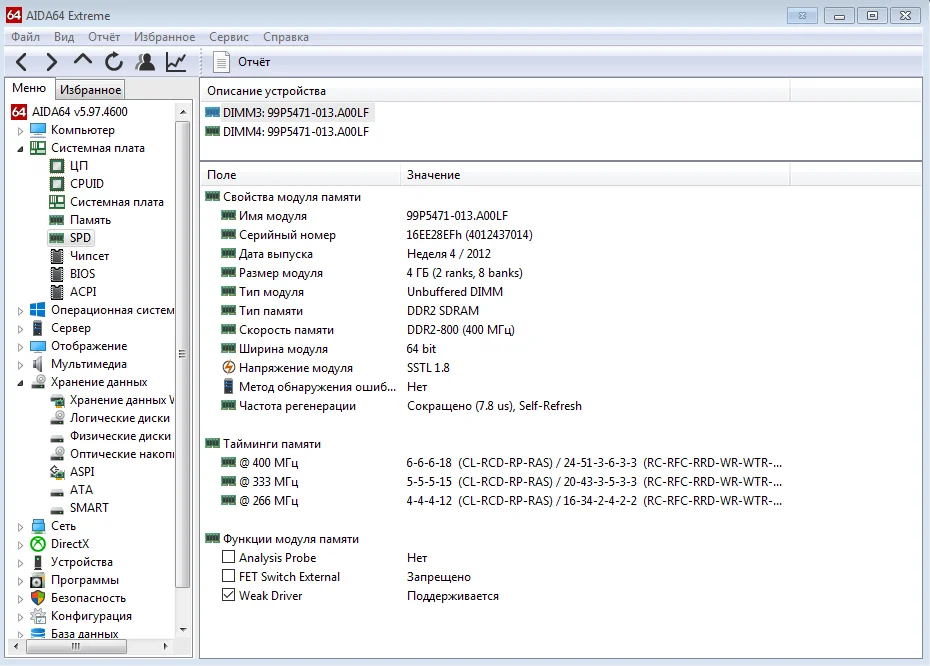Open the graph chart icon in toolbar
The width and height of the screenshot is (930, 666).
click(176, 62)
